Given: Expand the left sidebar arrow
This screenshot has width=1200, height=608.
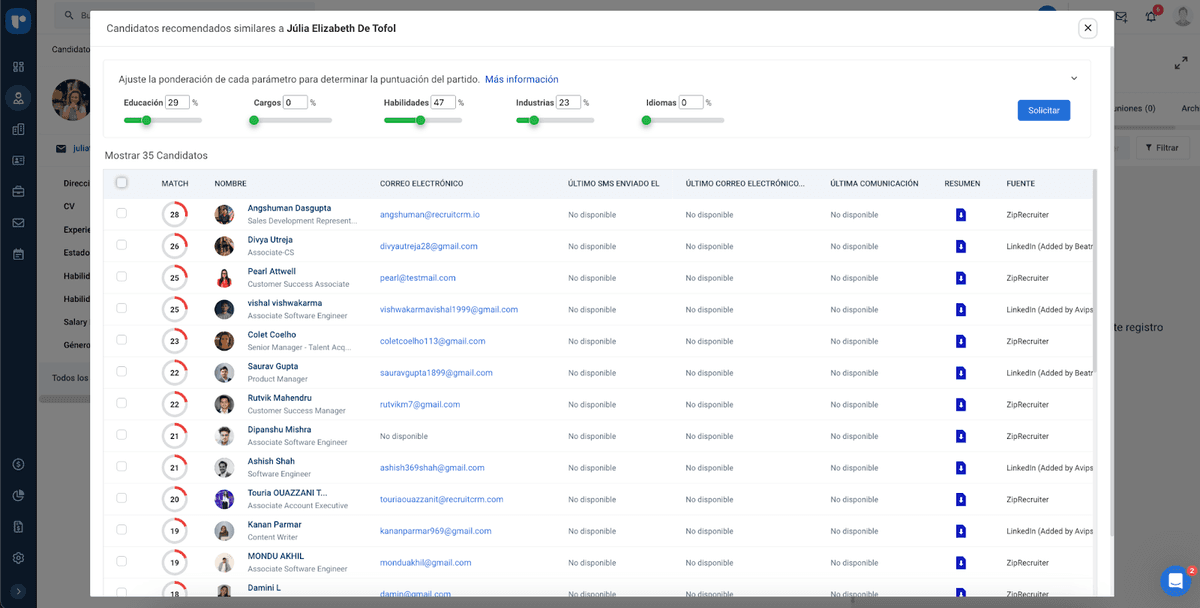Looking at the screenshot, I should (18, 591).
